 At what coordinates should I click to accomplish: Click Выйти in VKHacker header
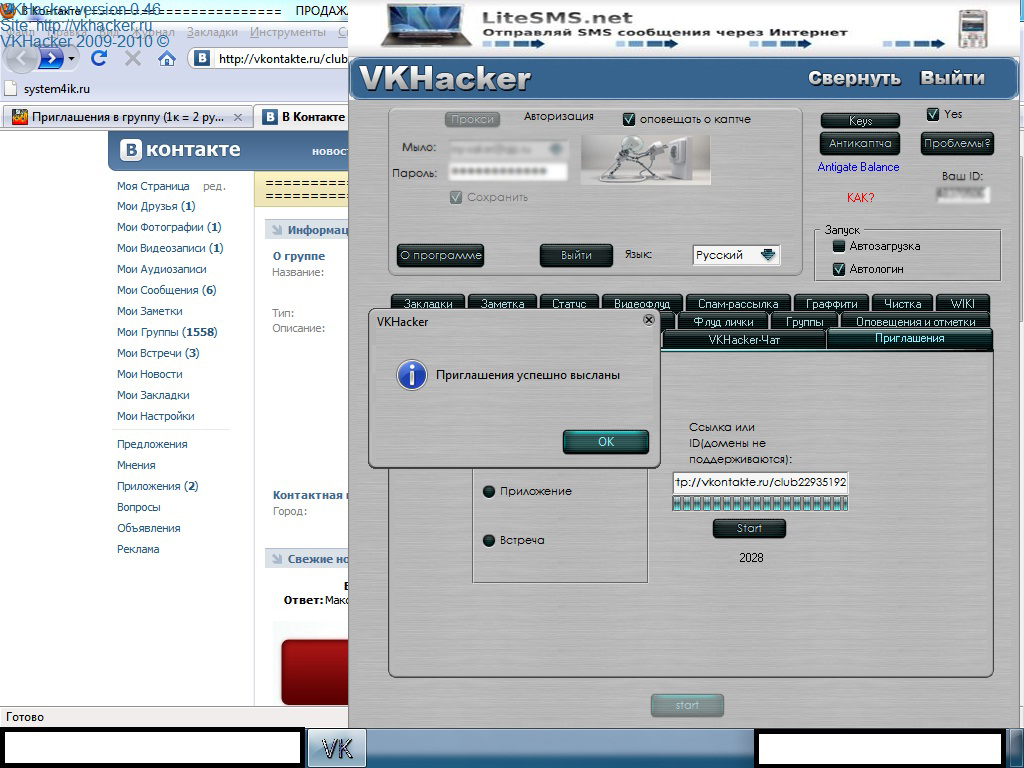pos(952,78)
